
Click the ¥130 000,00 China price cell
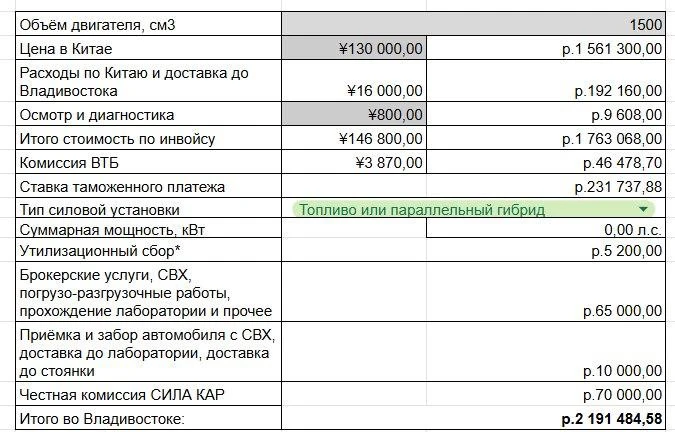coord(354,48)
